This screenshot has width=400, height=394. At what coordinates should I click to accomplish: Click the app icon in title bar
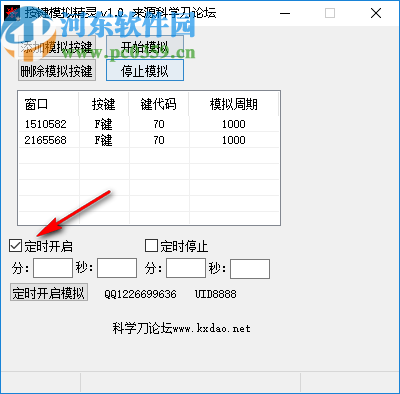12,13
